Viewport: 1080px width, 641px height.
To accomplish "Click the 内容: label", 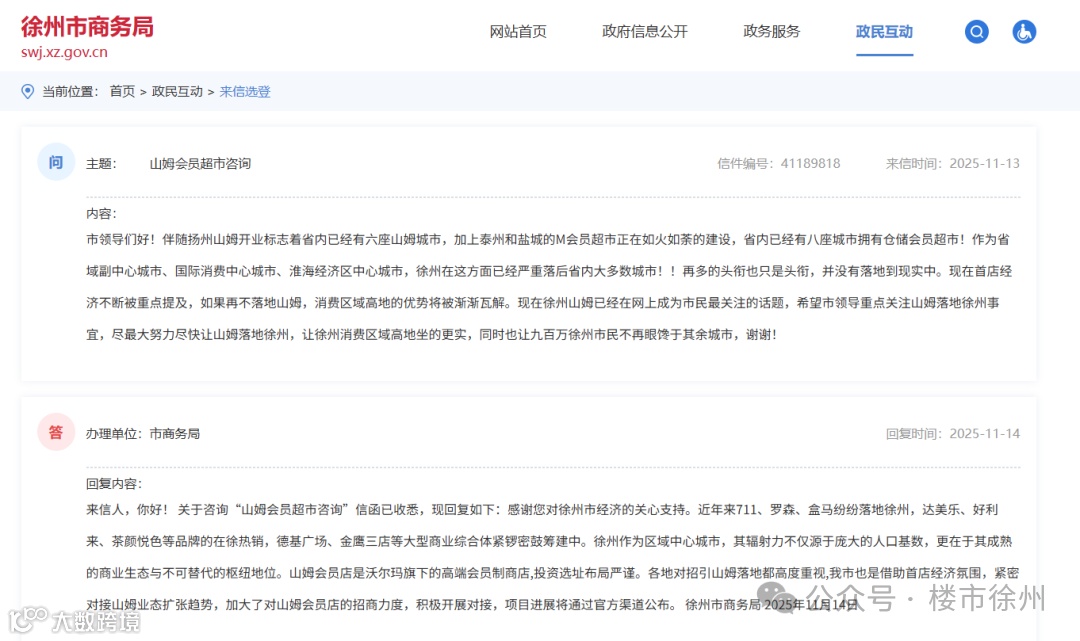I will [101, 213].
